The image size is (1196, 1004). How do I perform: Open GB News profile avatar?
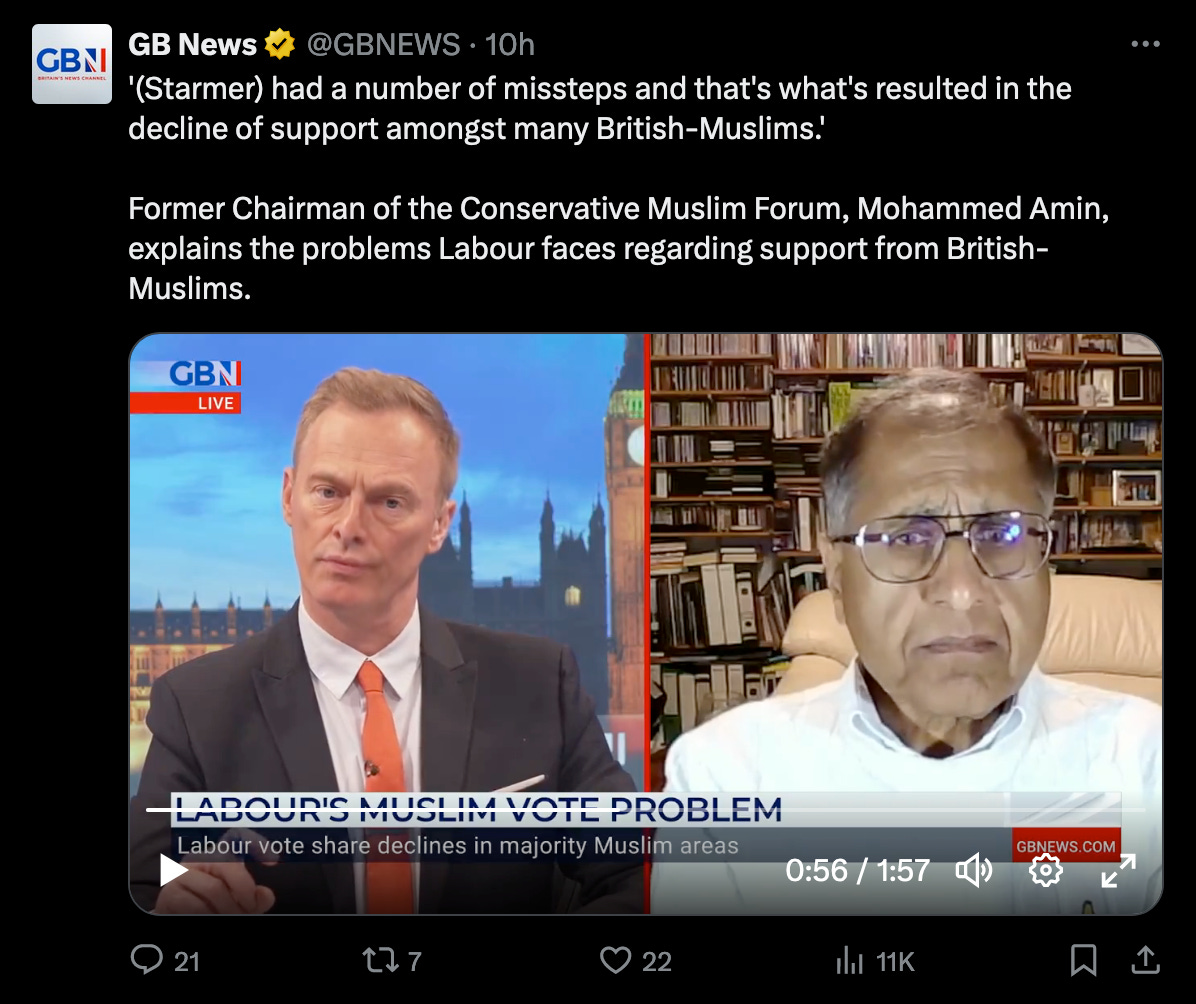tap(72, 64)
